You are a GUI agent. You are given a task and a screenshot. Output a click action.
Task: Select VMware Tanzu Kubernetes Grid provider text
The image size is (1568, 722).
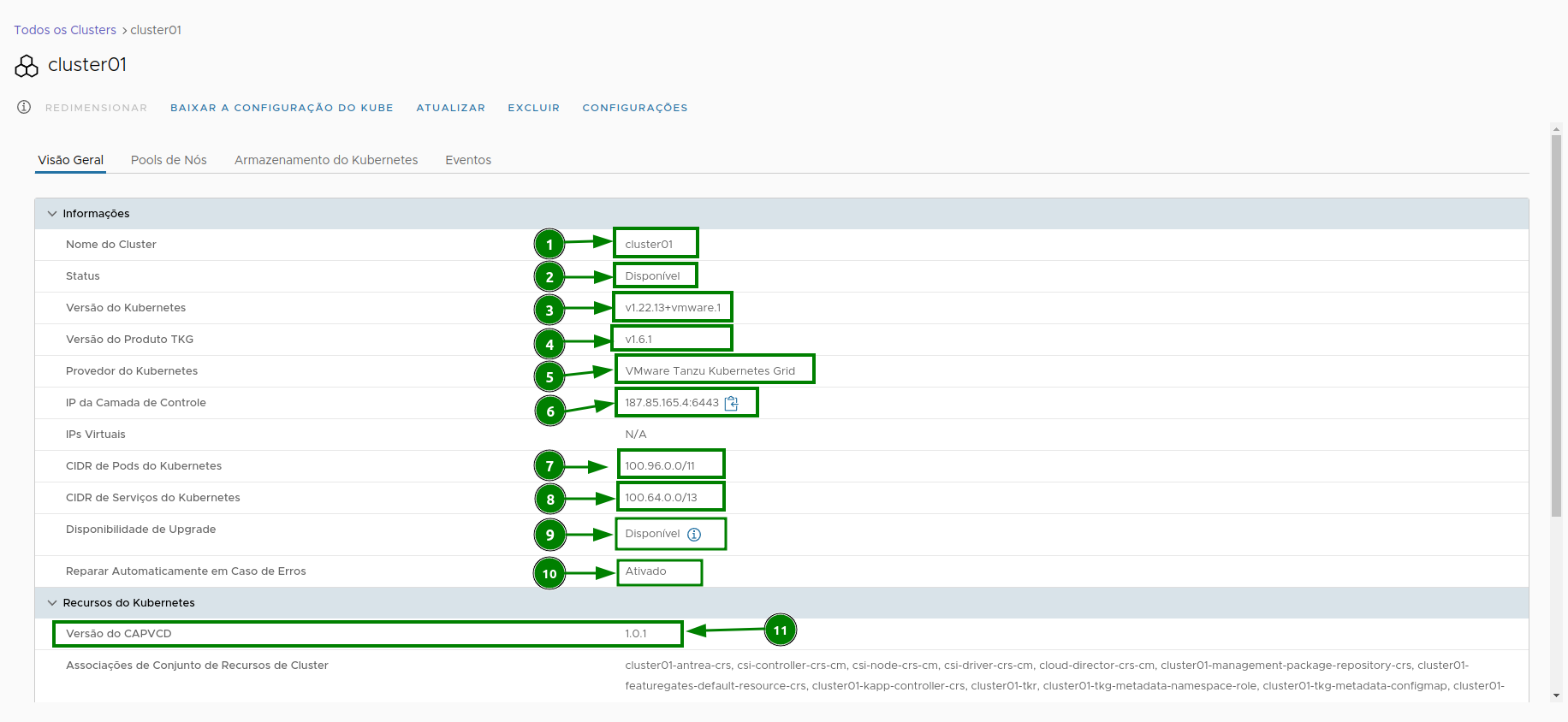(710, 371)
